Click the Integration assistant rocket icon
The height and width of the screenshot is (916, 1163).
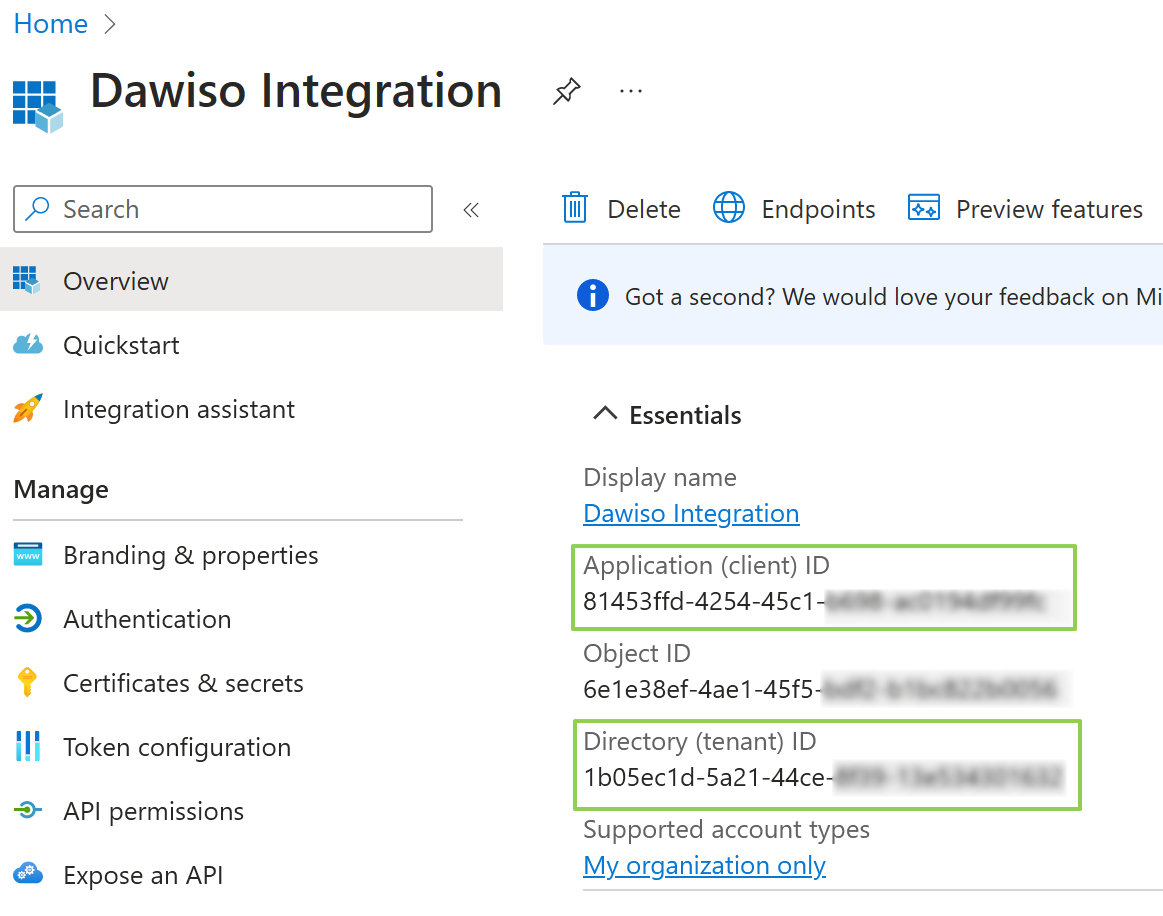pos(27,409)
